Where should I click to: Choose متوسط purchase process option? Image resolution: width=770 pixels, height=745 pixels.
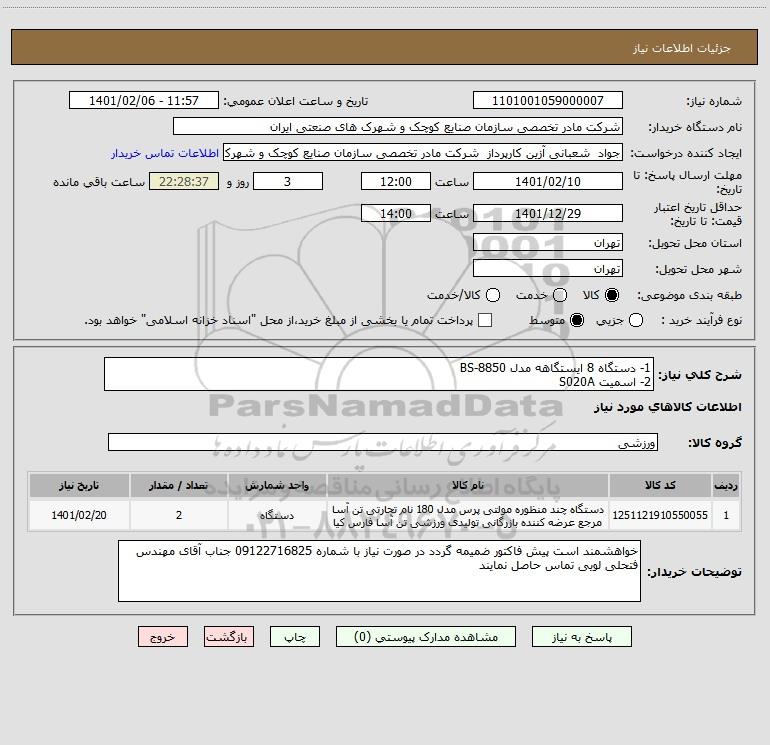coord(577,321)
